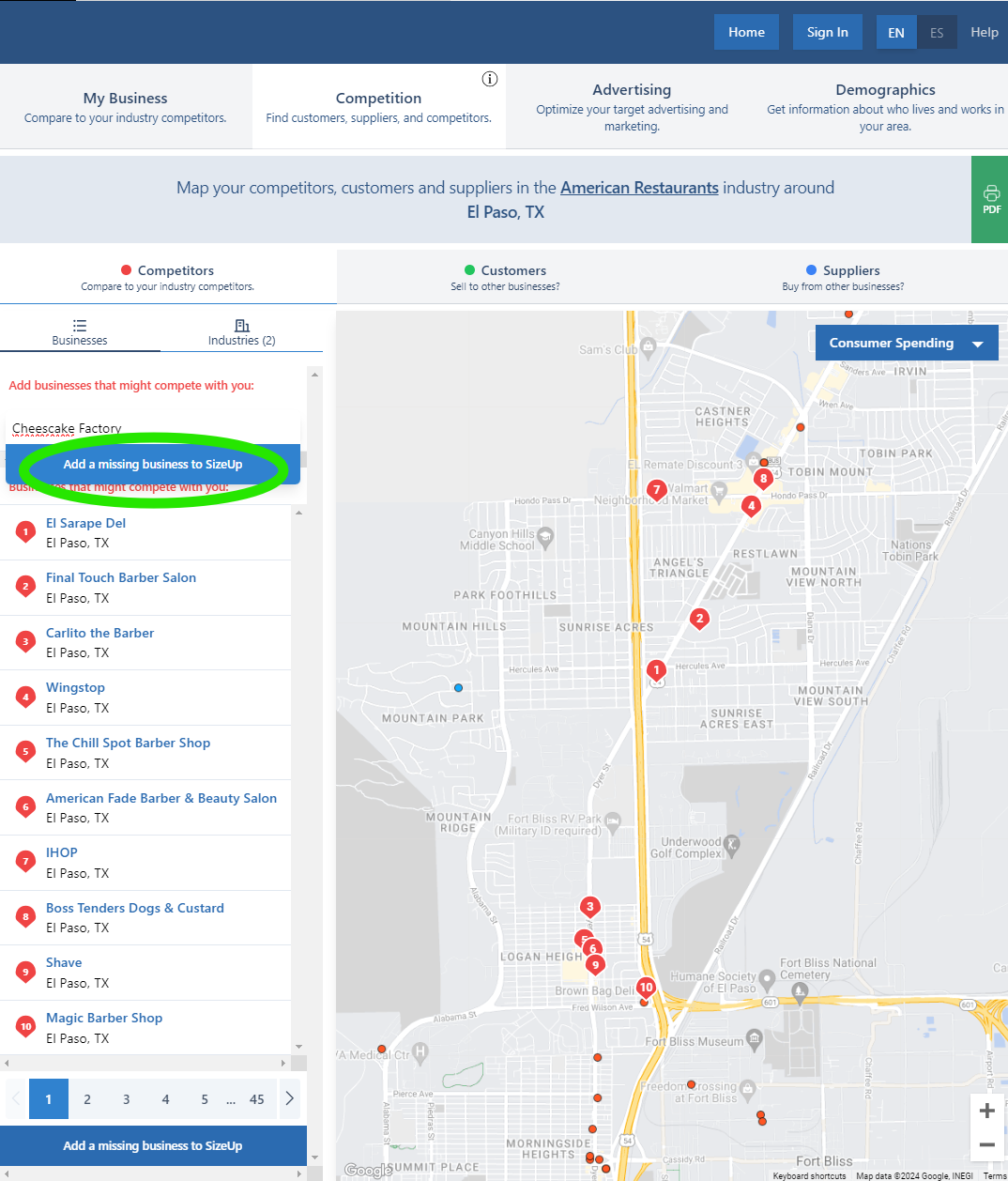The image size is (1008, 1181).
Task: Click the Cheescake Factory search field
Action: point(153,428)
